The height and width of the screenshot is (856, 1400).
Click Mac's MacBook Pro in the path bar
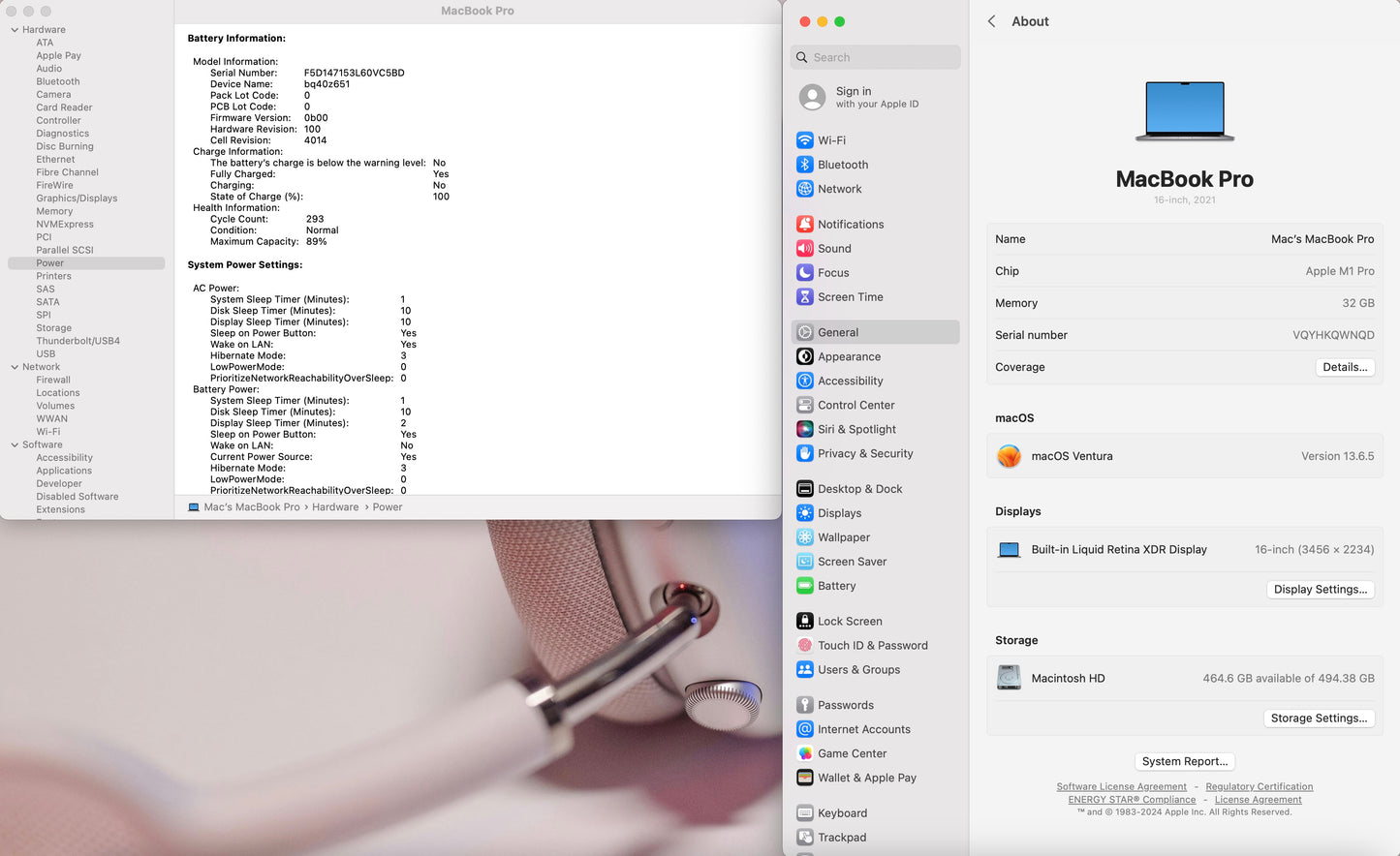[252, 507]
